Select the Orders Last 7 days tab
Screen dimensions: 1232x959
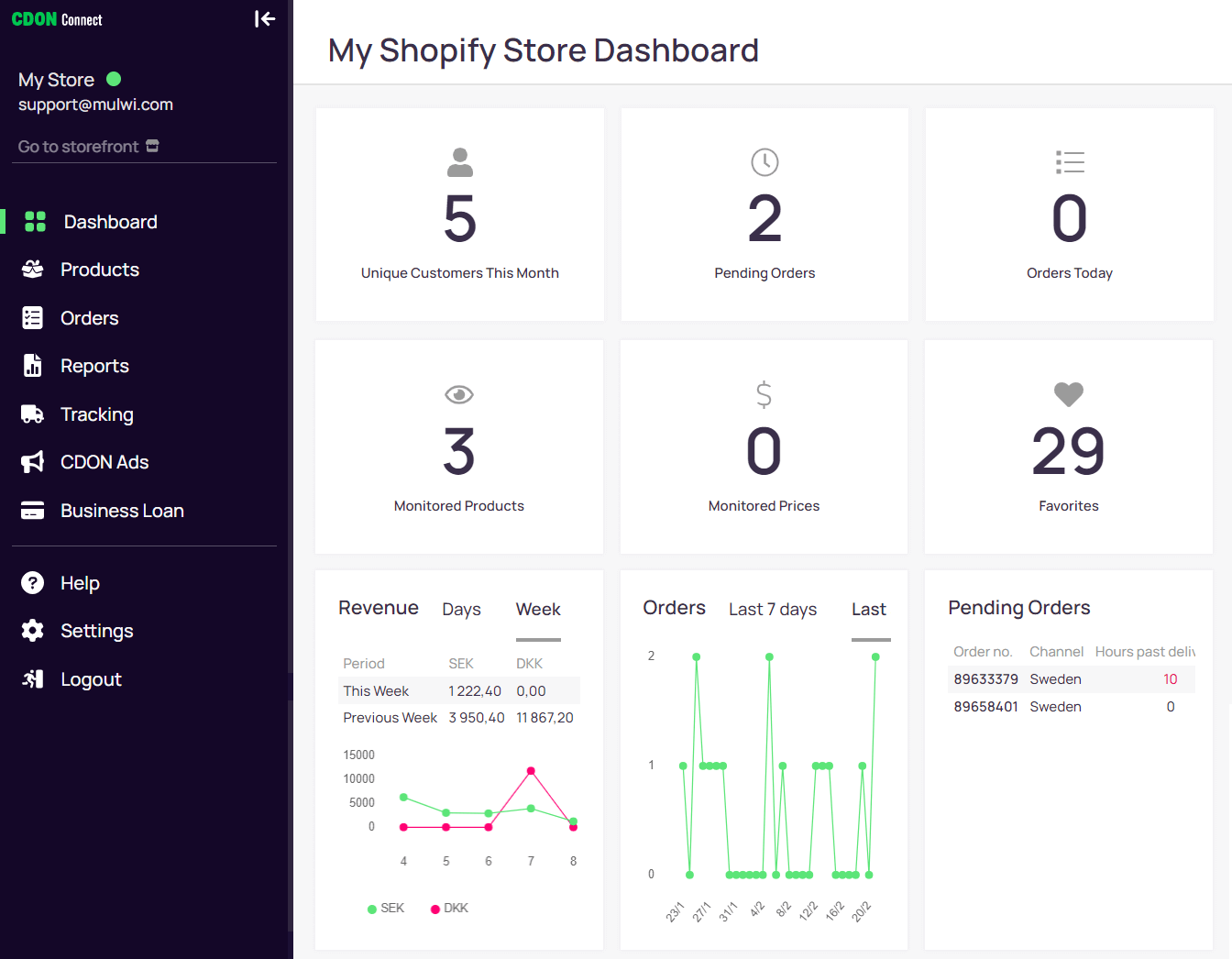tap(773, 610)
